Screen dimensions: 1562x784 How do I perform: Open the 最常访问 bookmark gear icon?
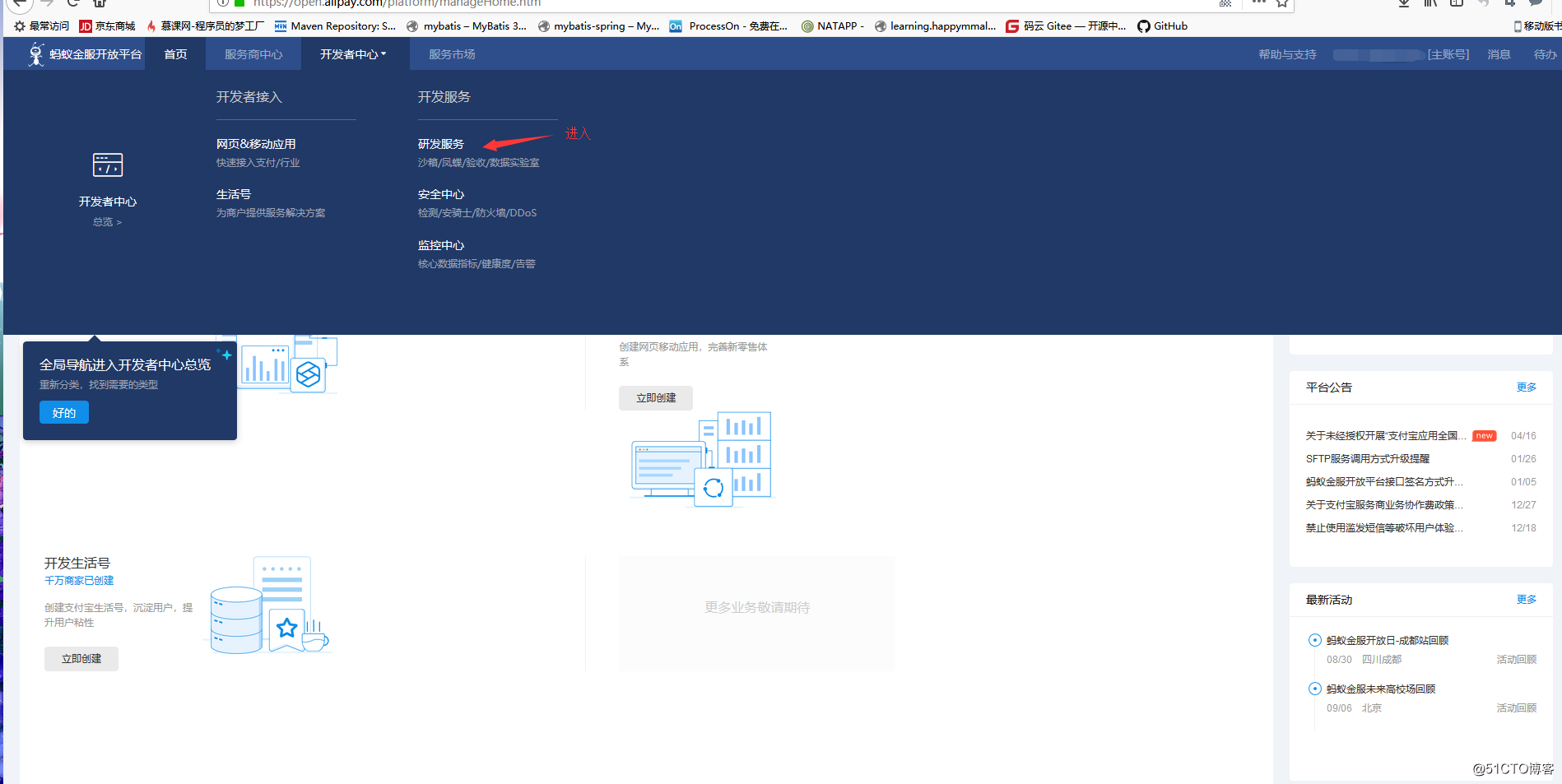[20, 26]
